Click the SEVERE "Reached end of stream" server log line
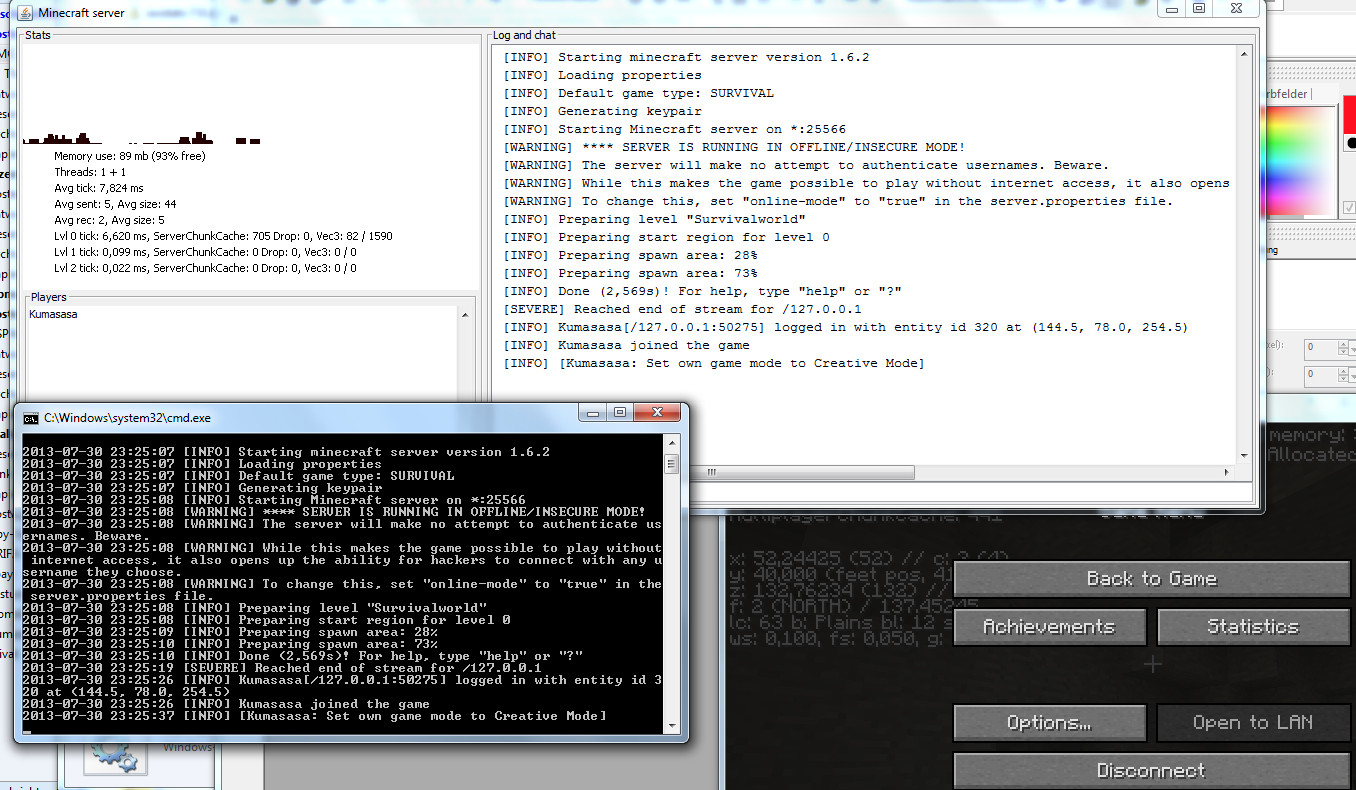Screen dimensions: 1356x790 682,309
